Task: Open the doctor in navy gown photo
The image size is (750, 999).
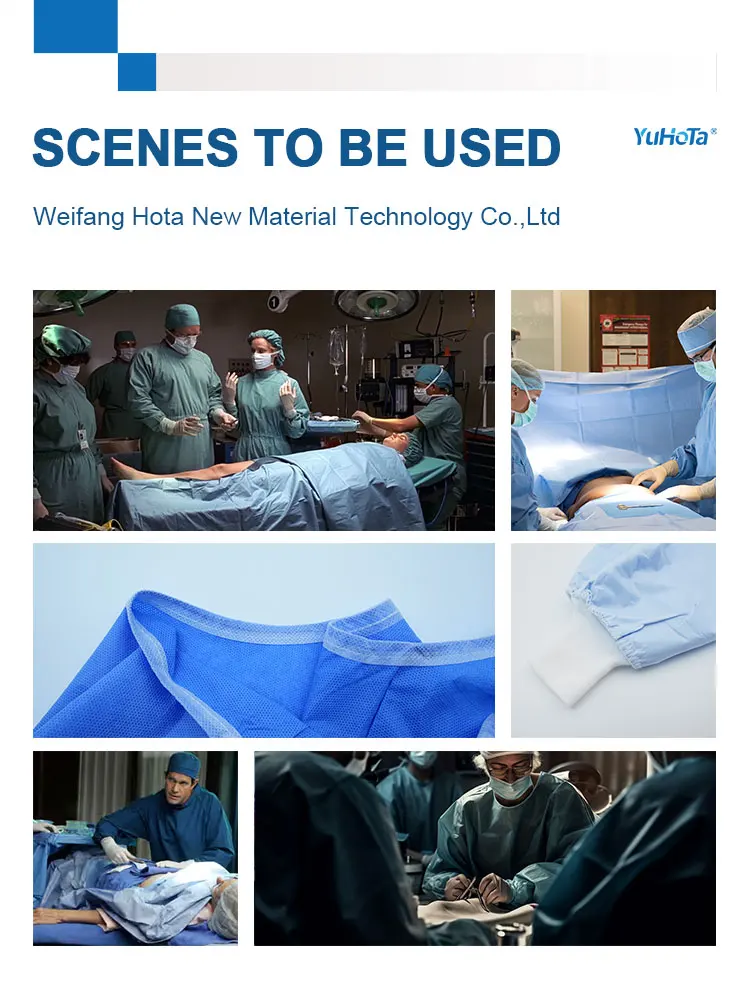Action: point(135,848)
